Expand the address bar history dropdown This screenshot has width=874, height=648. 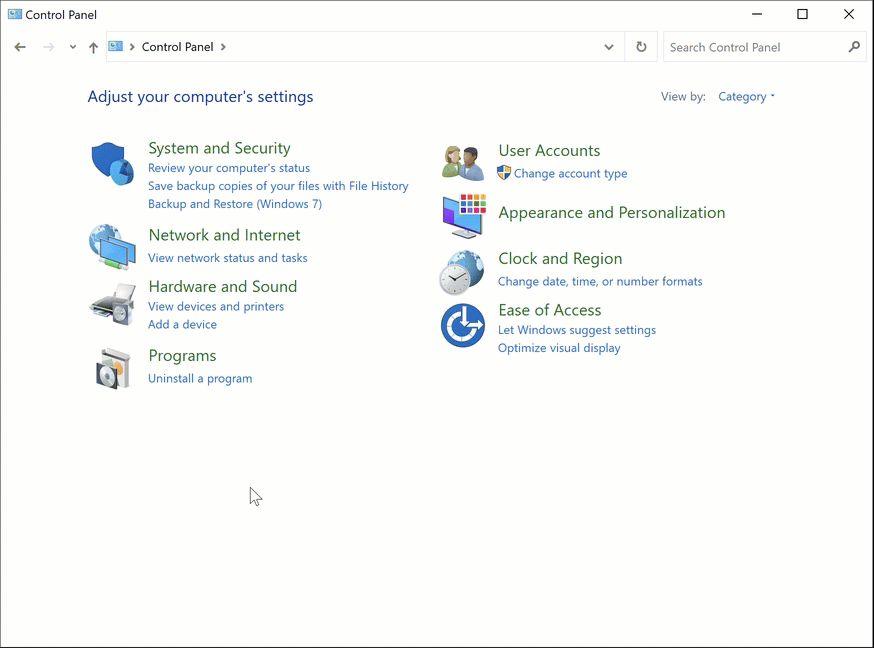pyautogui.click(x=608, y=47)
